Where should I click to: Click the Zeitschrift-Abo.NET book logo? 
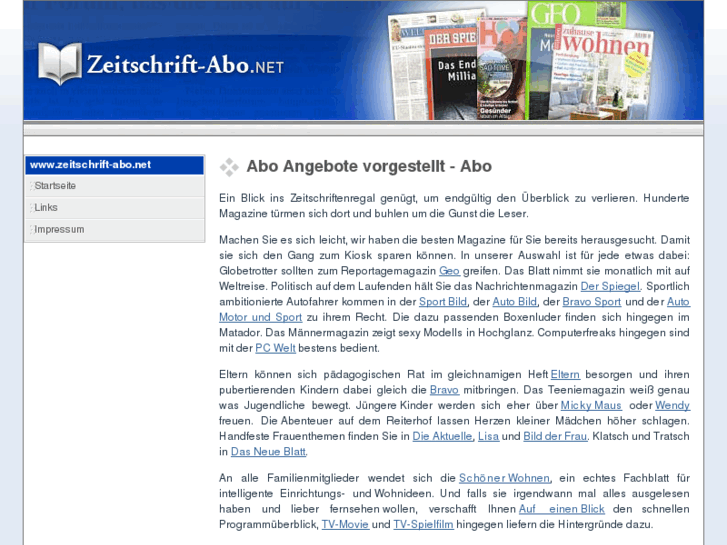[x=60, y=64]
